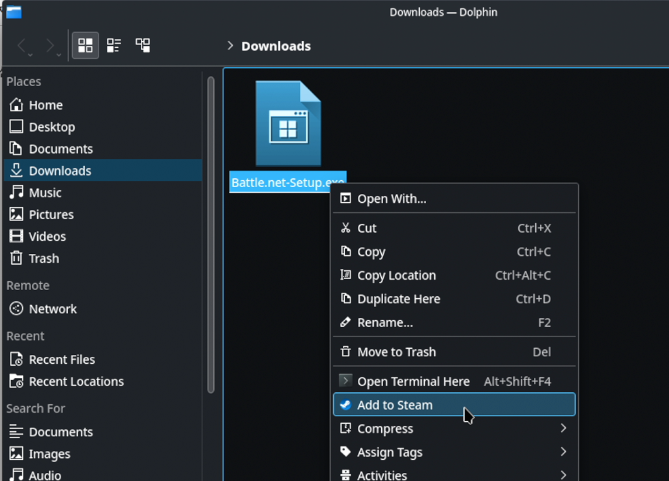Click the Places panel scrollbar

(x=211, y=235)
